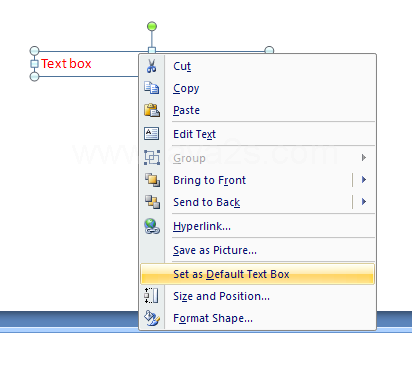Click the left-middle square resize handle
Screen dimensions: 412x365
pos(34,63)
